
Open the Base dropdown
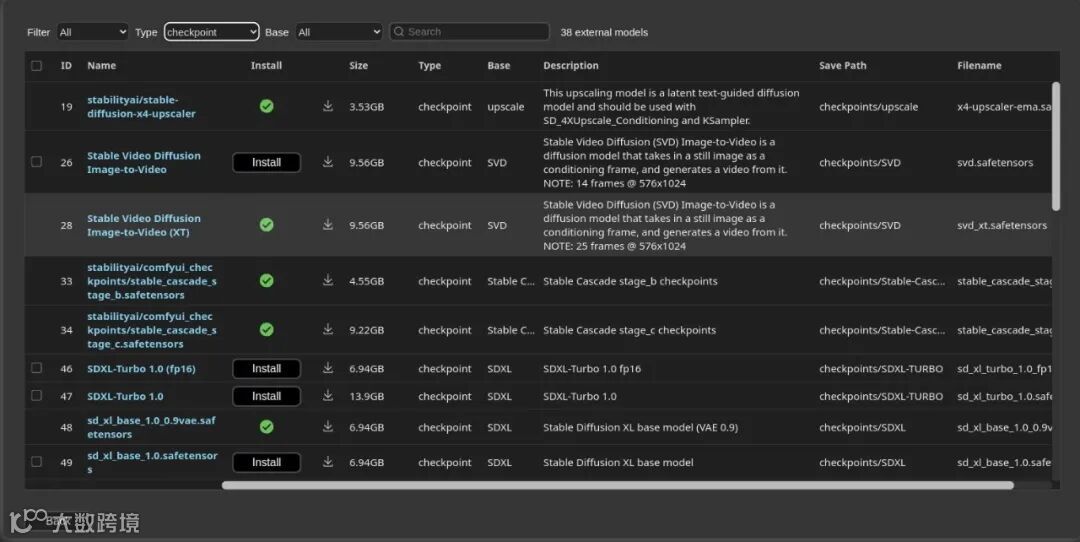tap(339, 32)
